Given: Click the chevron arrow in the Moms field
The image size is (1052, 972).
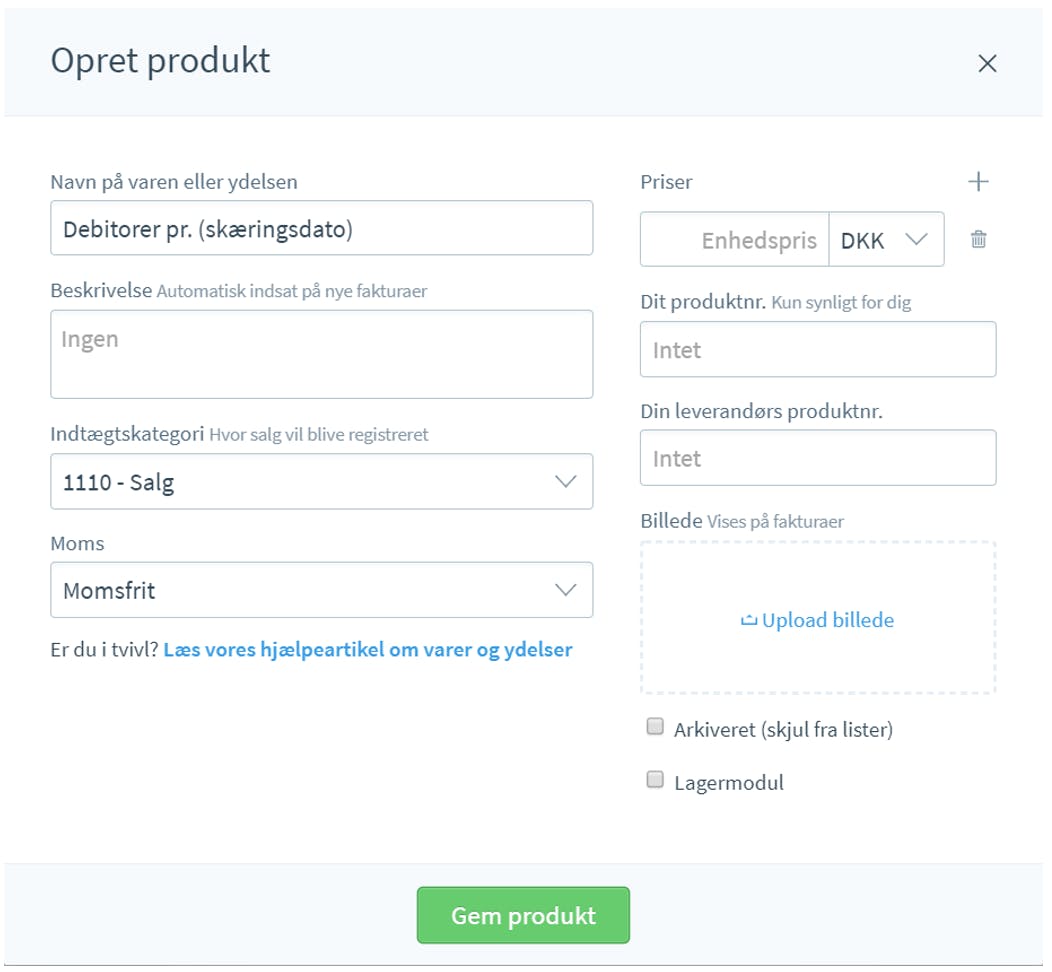Looking at the screenshot, I should tap(566, 590).
